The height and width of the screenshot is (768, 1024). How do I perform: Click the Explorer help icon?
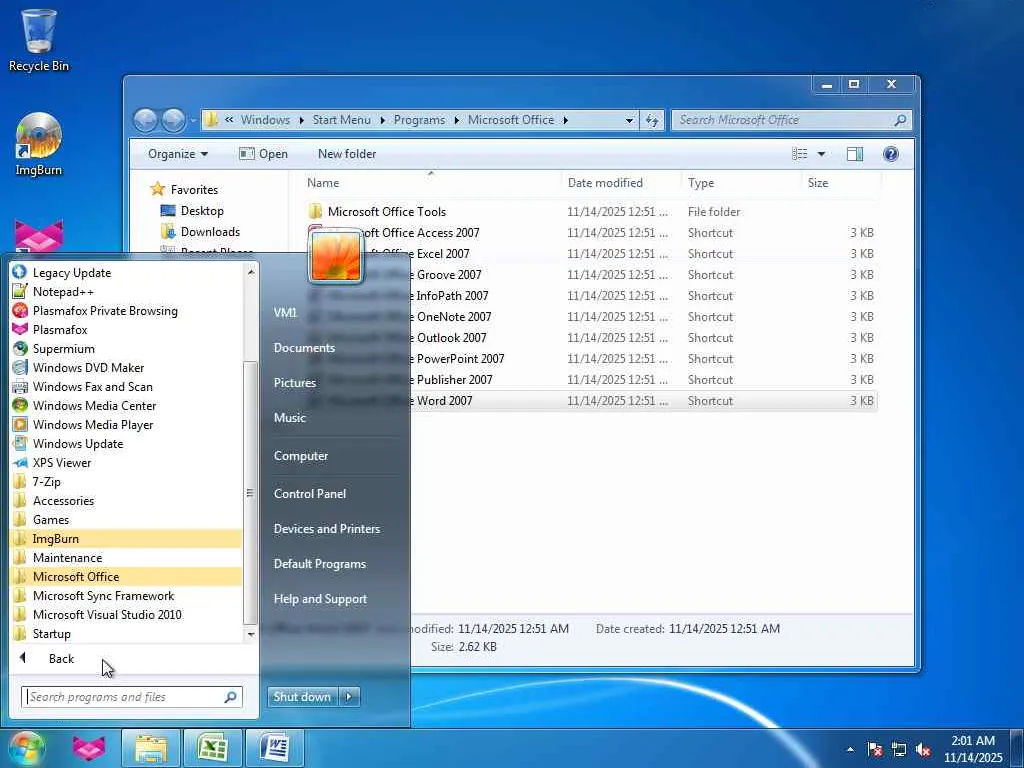(891, 154)
